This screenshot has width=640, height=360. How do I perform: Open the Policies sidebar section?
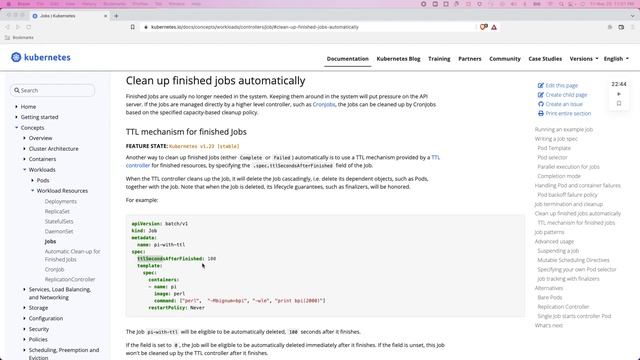click(x=38, y=340)
